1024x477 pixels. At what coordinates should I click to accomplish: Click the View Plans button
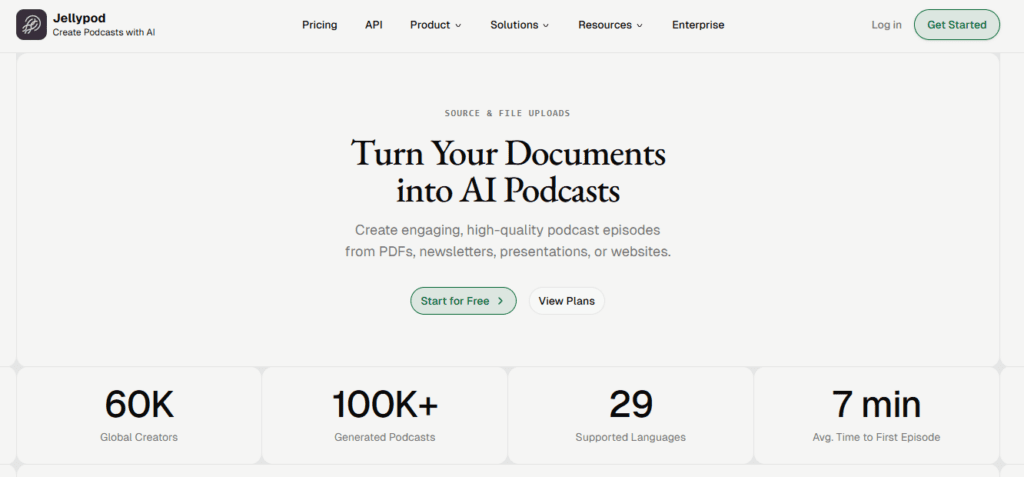566,301
